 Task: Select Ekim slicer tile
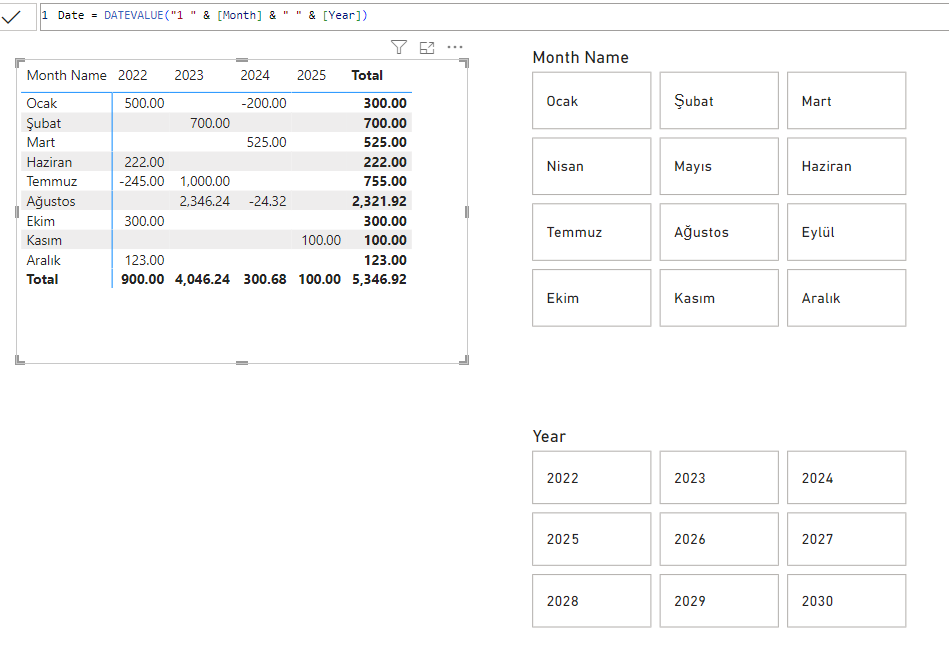coord(591,298)
